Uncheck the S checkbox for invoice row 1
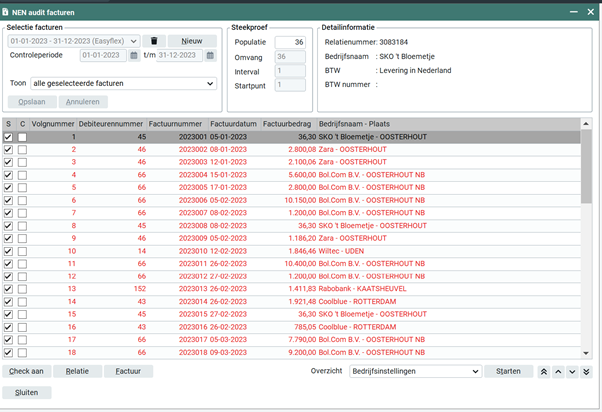Image resolution: width=602 pixels, height=412 pixels. tap(9, 136)
